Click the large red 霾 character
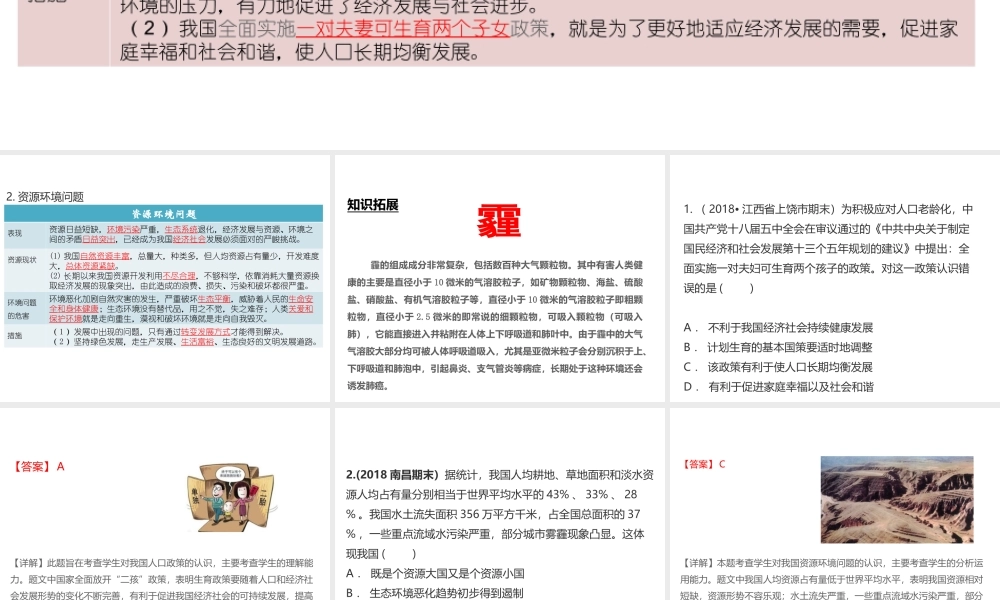The height and width of the screenshot is (600, 1000). pyautogui.click(x=499, y=221)
